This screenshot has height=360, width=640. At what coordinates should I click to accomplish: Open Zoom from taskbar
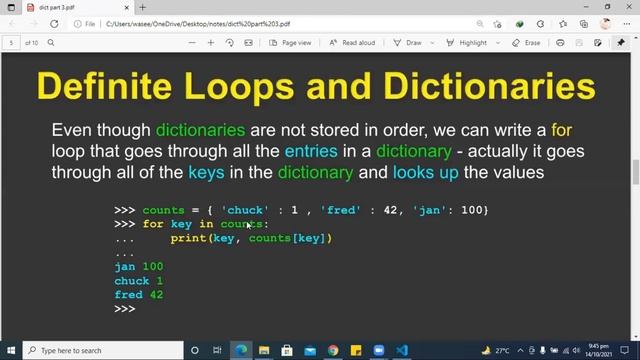(379, 350)
